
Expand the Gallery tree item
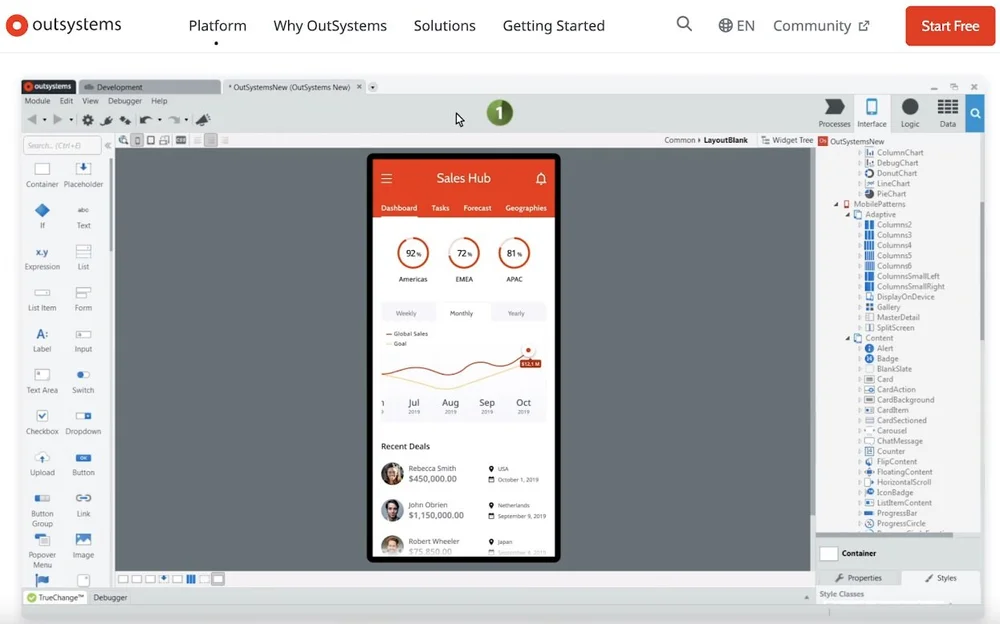click(860, 308)
